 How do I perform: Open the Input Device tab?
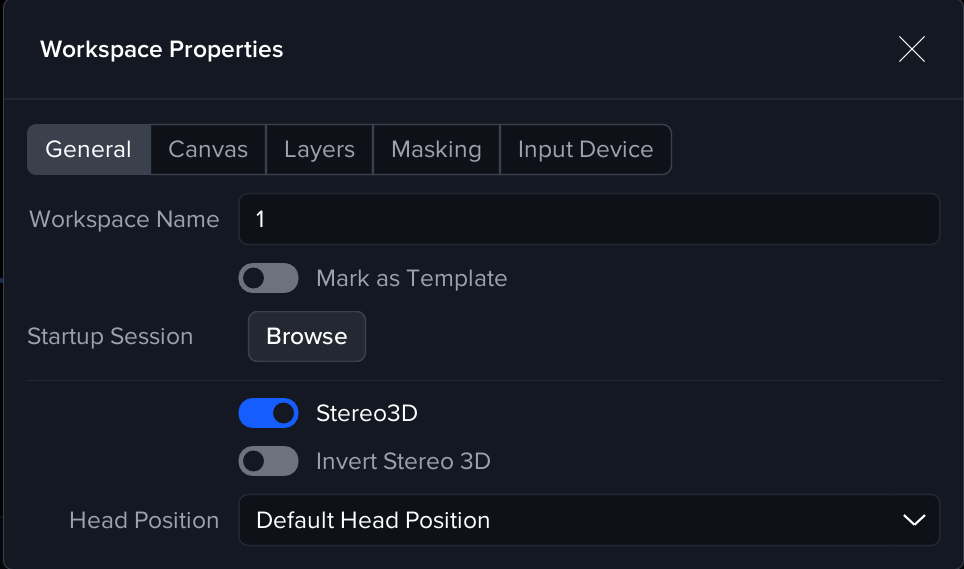coord(585,150)
